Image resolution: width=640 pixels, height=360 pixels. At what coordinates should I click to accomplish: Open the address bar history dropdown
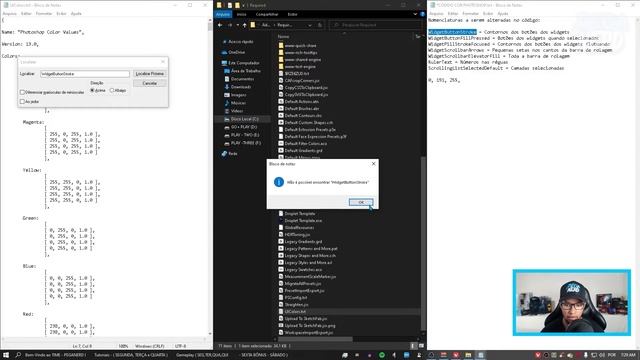[310, 25]
